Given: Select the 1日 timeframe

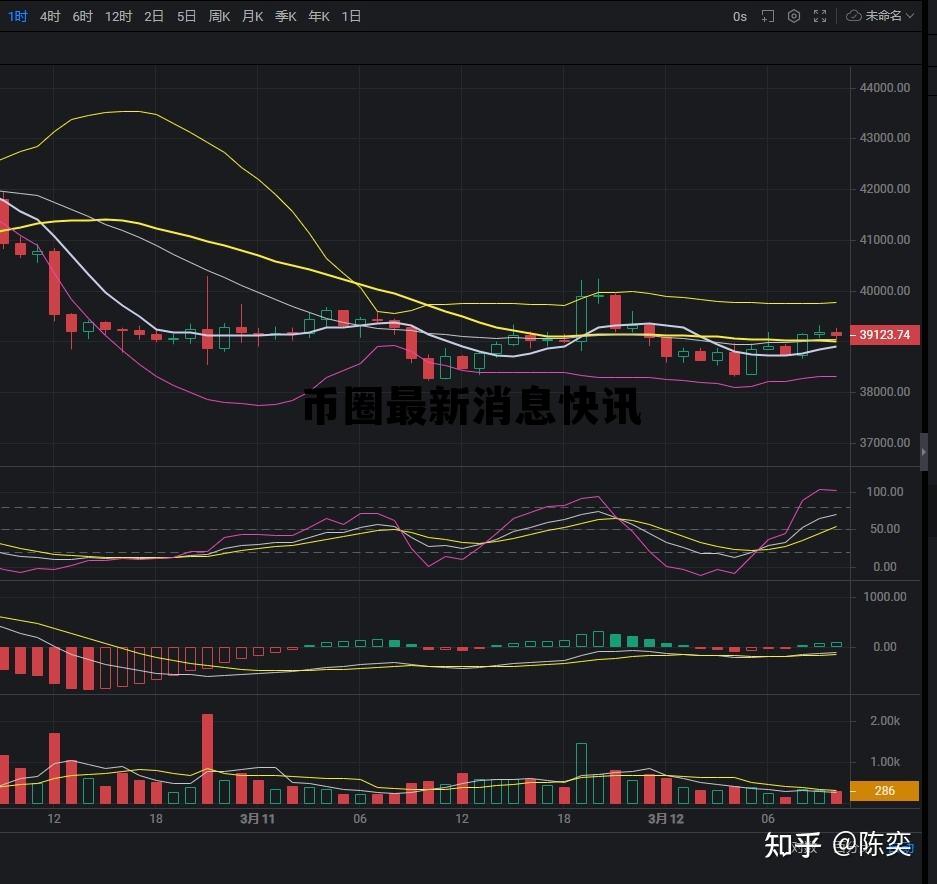Looking at the screenshot, I should coord(351,16).
